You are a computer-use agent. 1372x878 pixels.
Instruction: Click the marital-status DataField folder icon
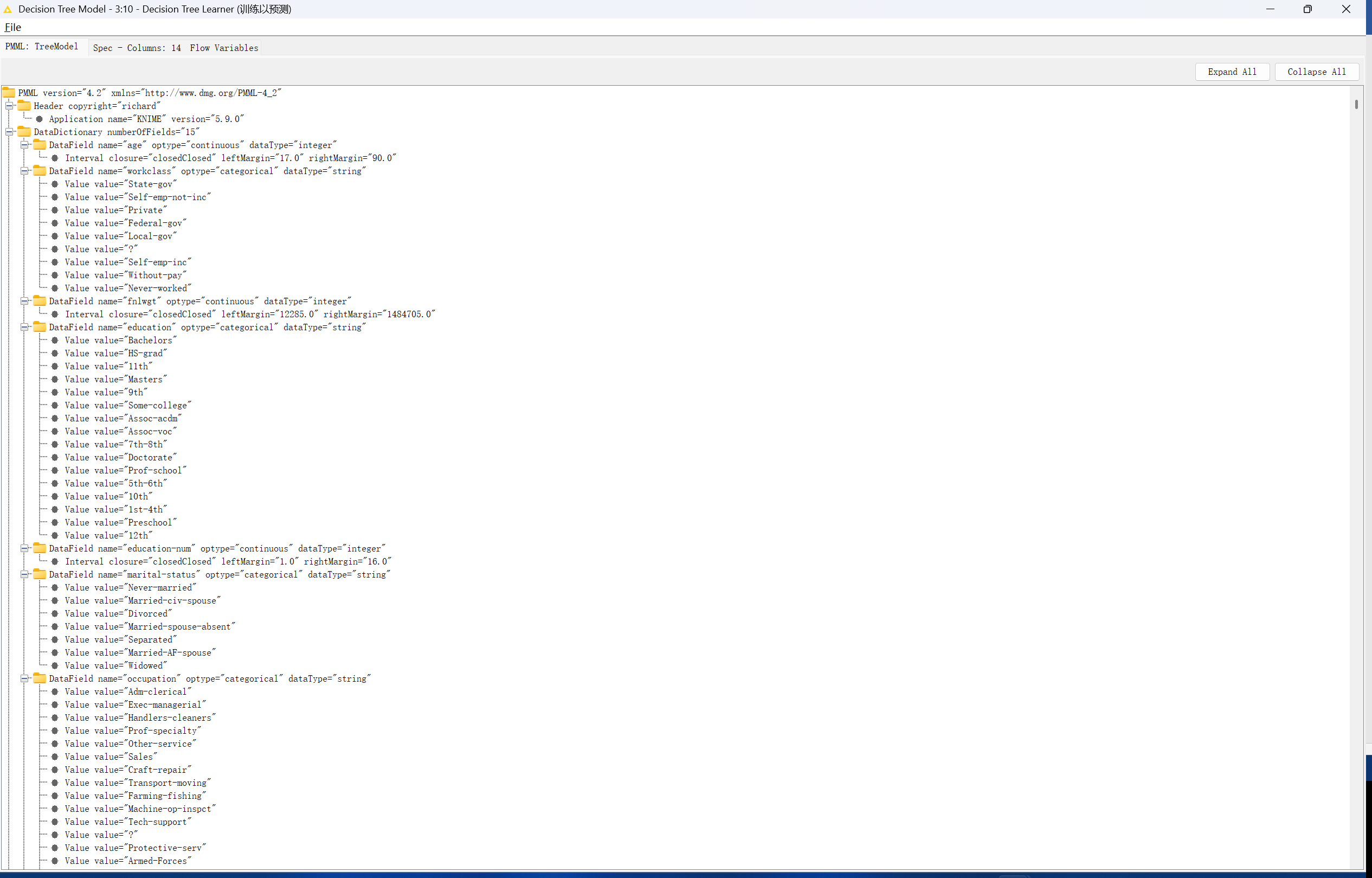pyautogui.click(x=40, y=574)
